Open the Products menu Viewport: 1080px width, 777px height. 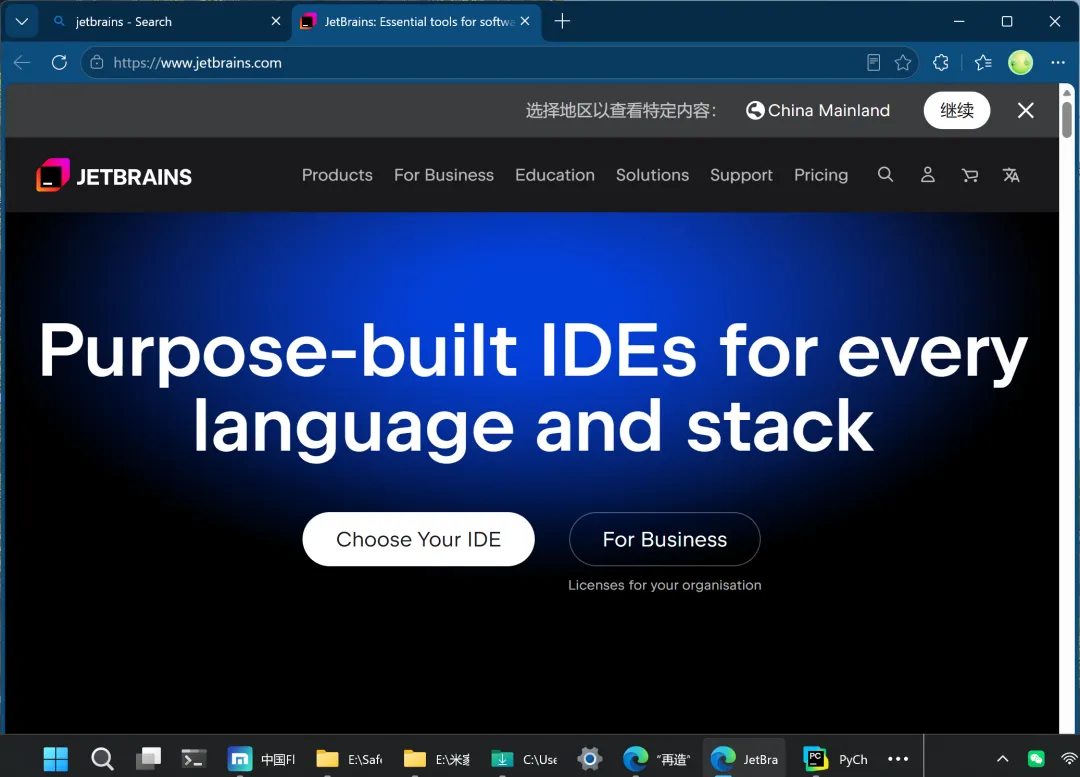point(337,175)
